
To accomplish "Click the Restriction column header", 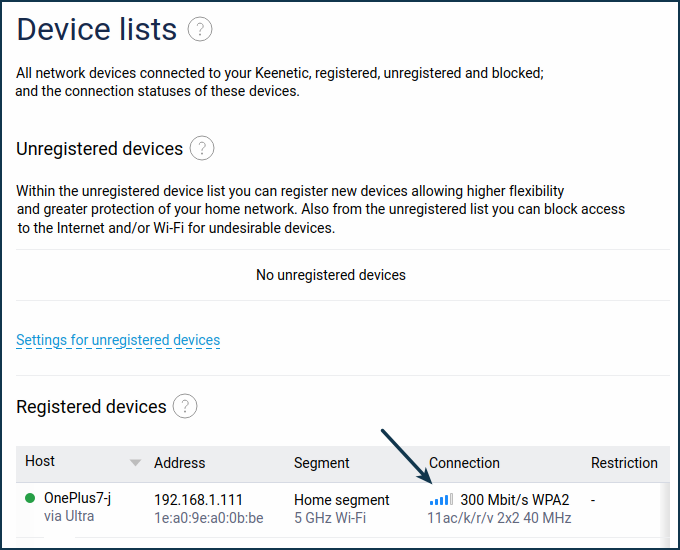I will click(x=624, y=463).
